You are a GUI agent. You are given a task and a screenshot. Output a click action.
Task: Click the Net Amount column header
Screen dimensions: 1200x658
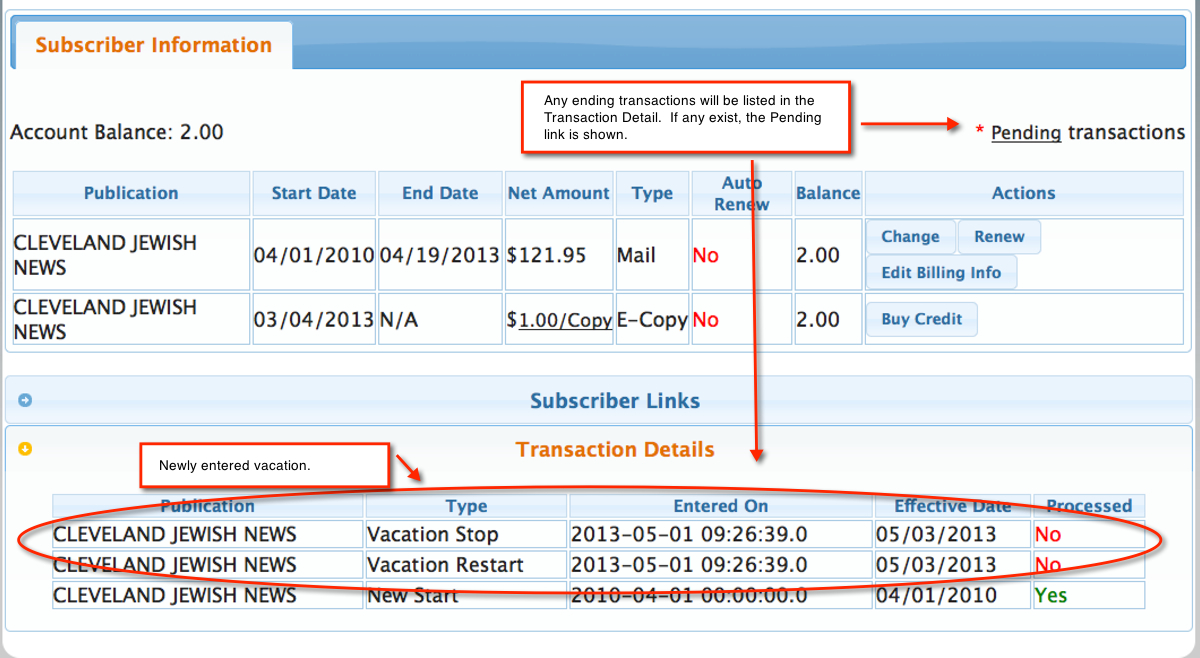point(559,193)
